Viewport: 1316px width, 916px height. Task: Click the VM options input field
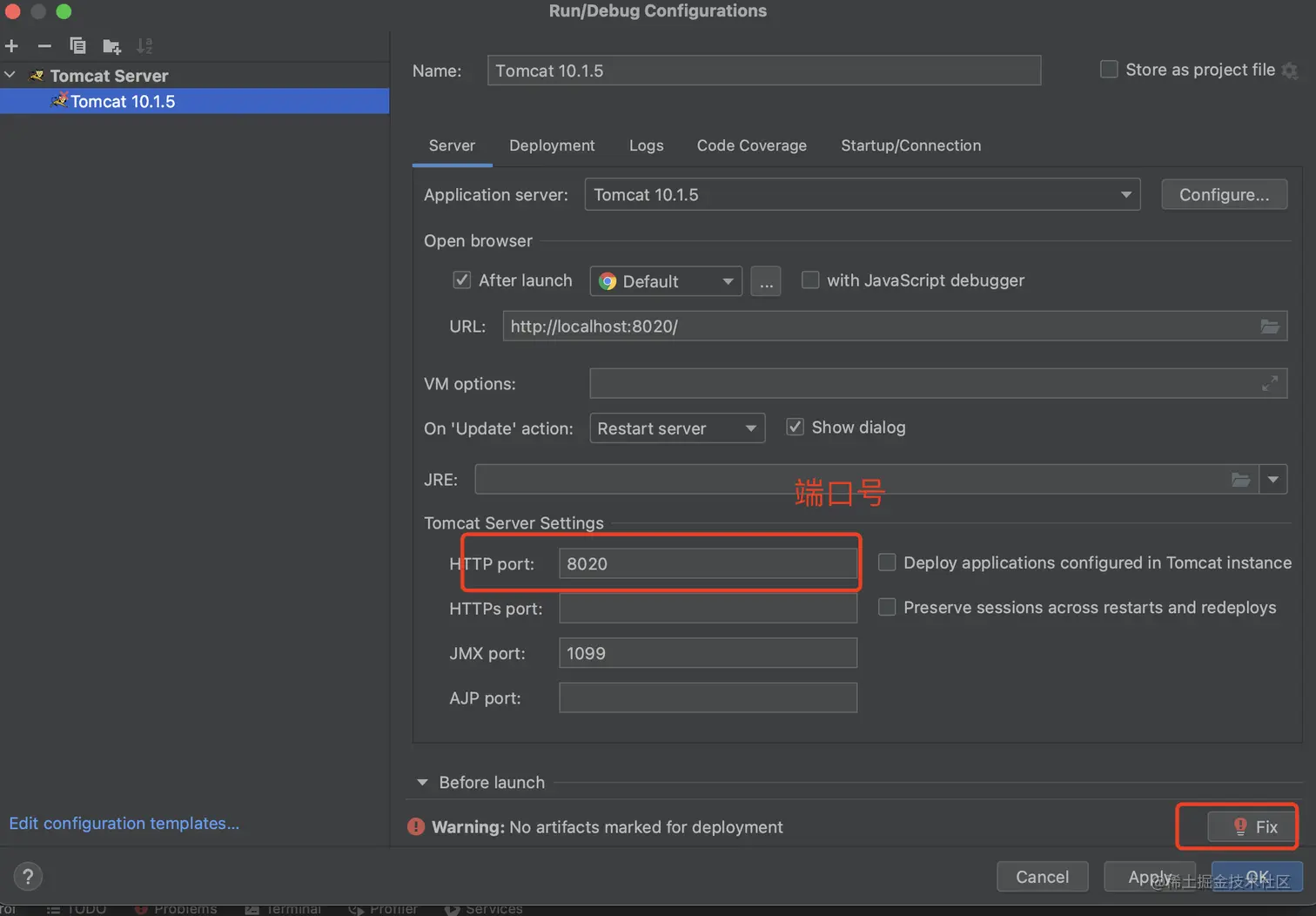coord(938,383)
